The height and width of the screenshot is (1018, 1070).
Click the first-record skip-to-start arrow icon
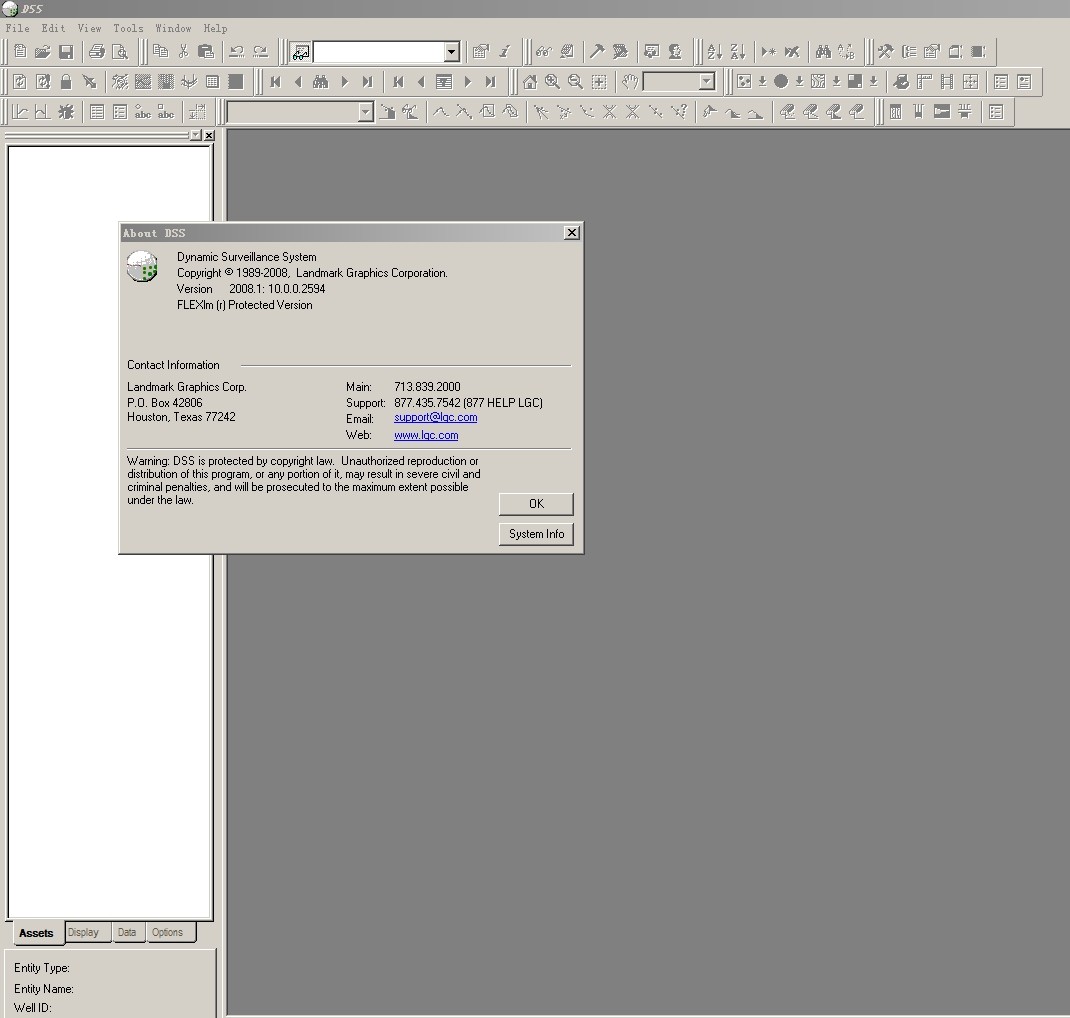pos(275,82)
